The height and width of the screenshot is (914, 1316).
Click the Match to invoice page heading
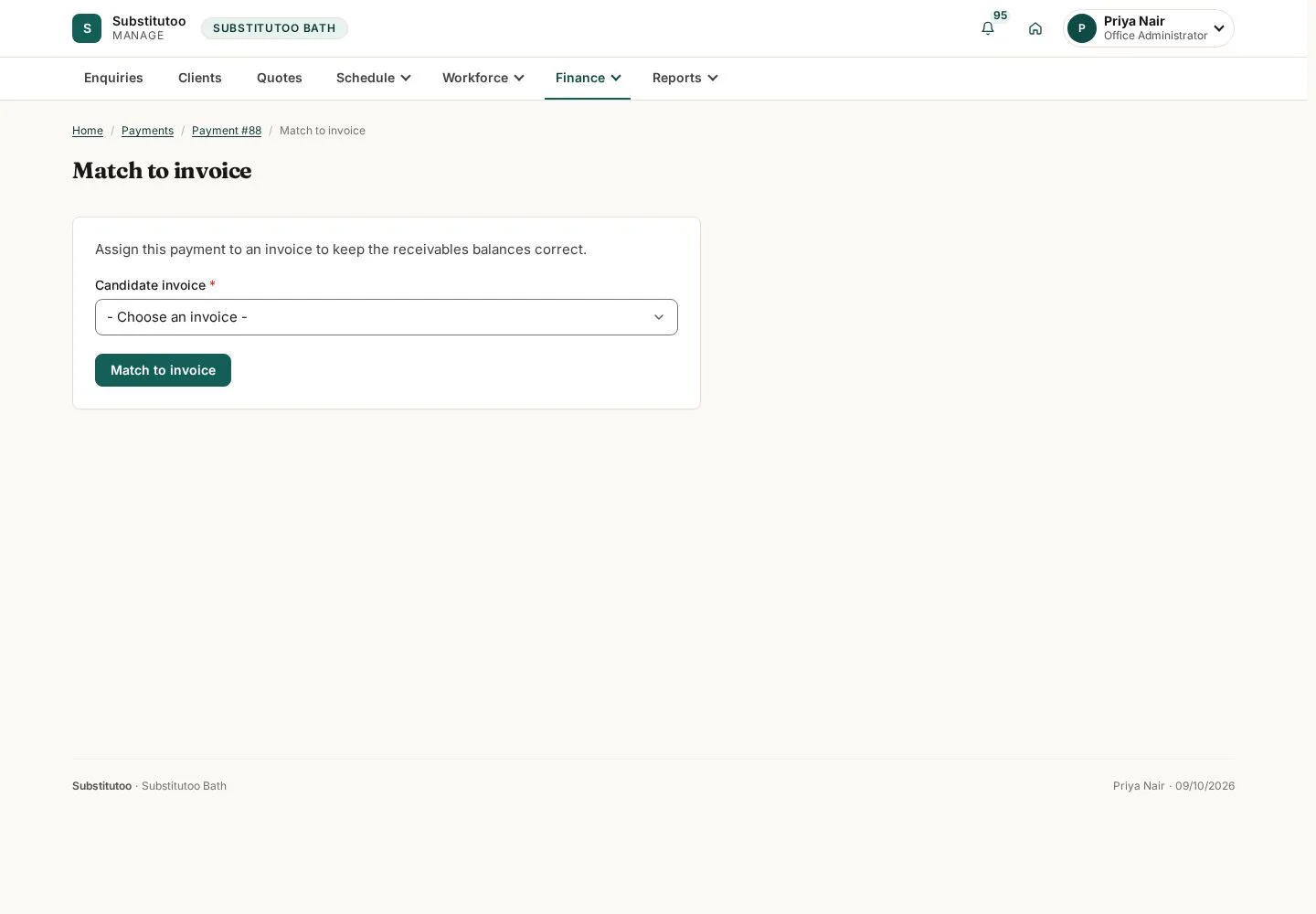point(162,171)
